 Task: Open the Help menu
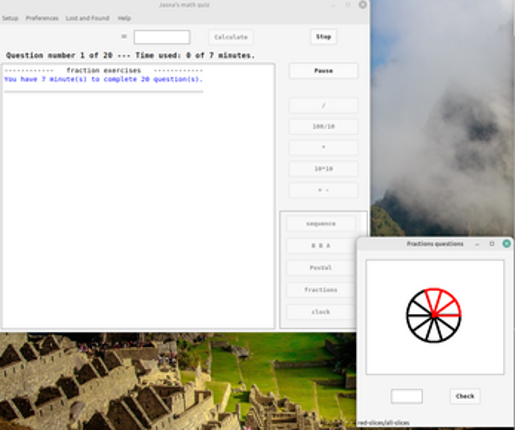pyautogui.click(x=124, y=18)
